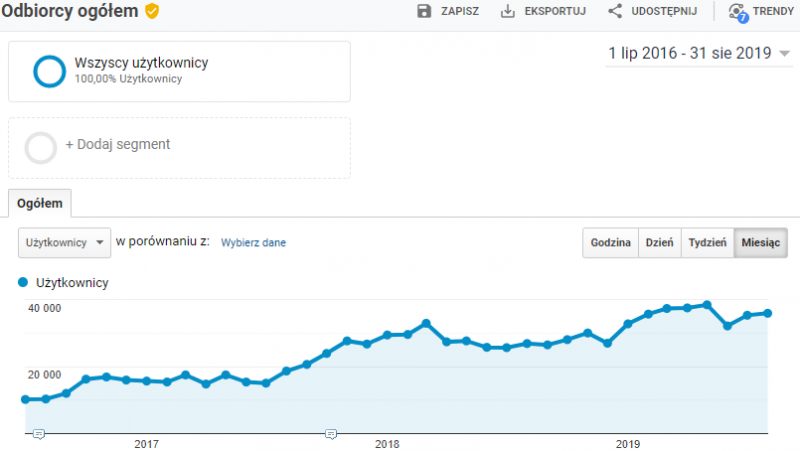This screenshot has height=451, width=800.
Task: Click the peak data point in early 2018
Action: (426, 323)
